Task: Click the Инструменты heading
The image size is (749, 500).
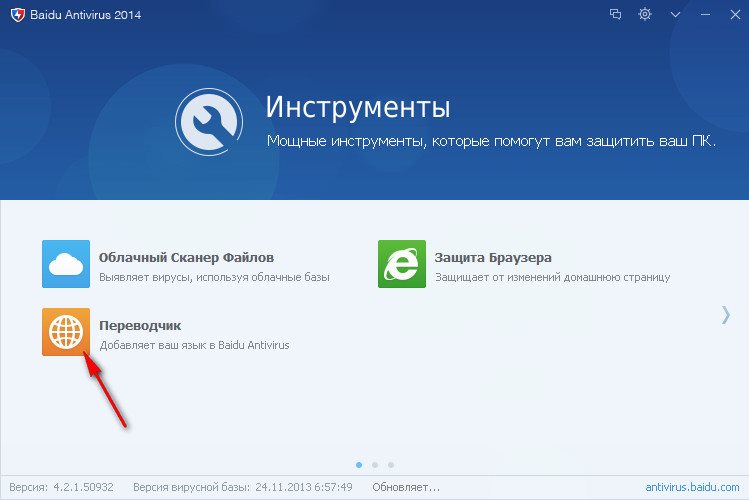Action: tap(358, 107)
